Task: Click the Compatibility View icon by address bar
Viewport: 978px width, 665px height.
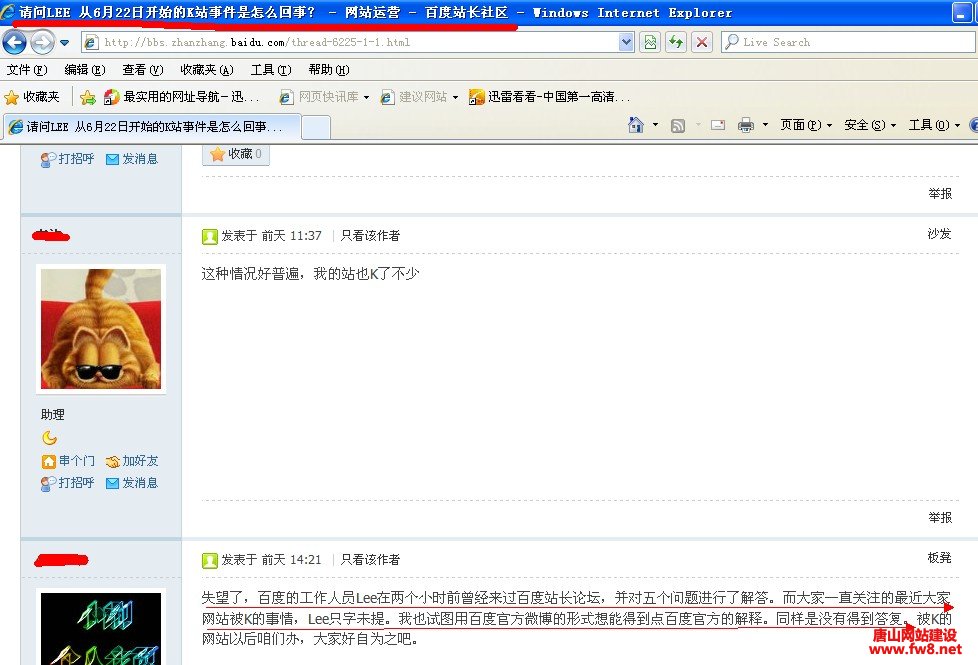Action: [651, 42]
